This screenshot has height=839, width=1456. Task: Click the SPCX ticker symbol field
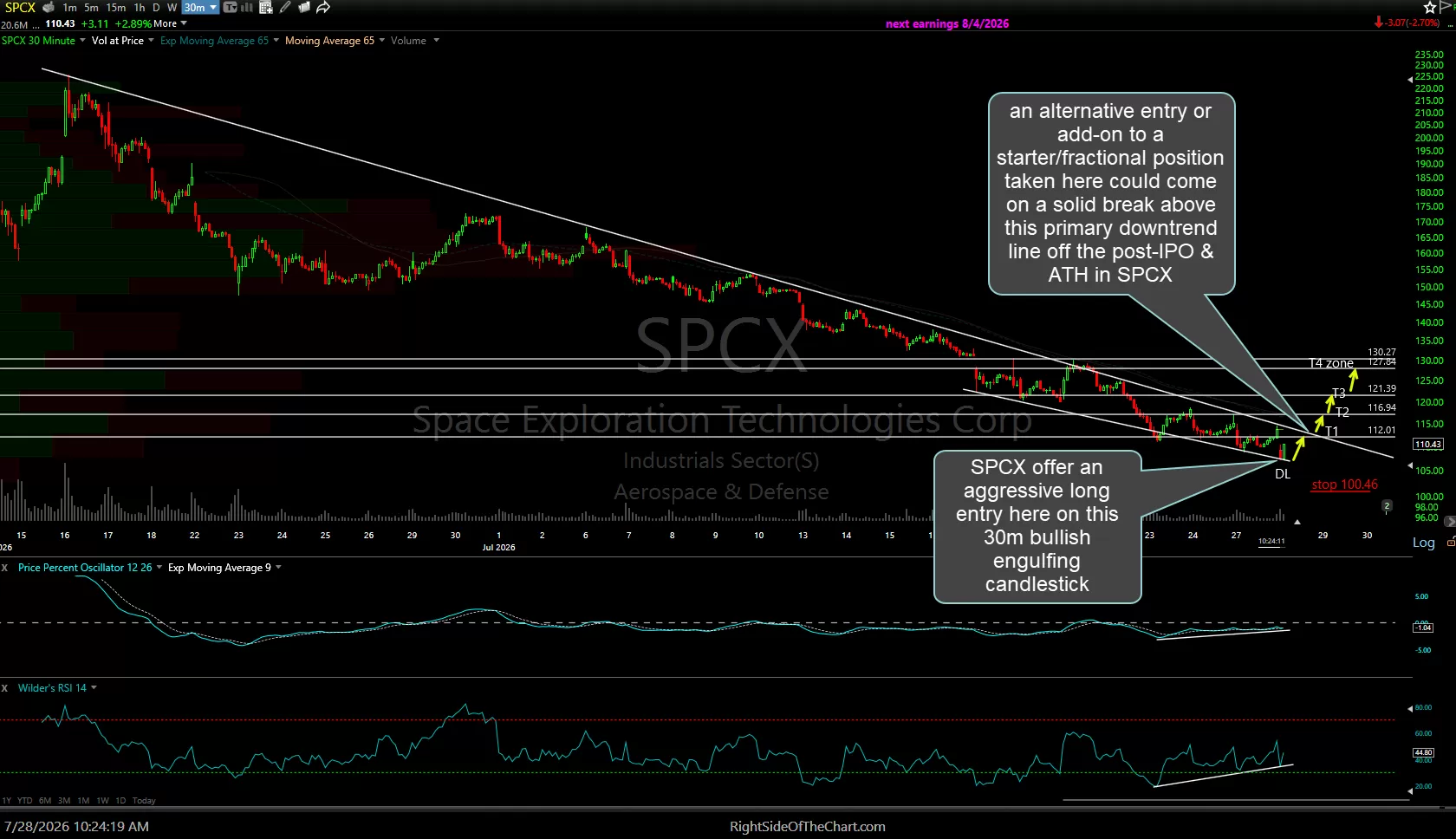tap(19, 8)
